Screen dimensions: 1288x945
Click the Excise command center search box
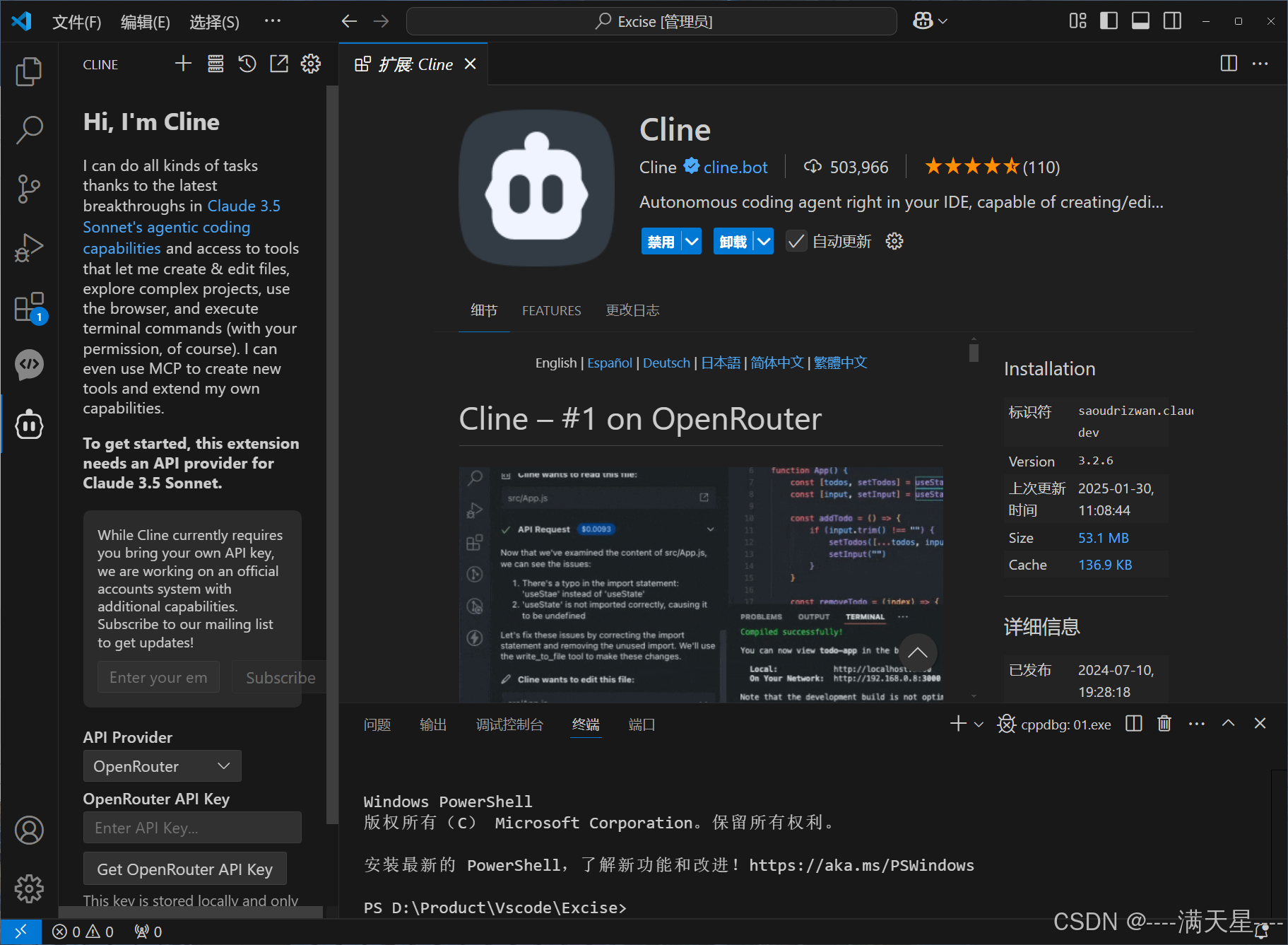coord(651,21)
